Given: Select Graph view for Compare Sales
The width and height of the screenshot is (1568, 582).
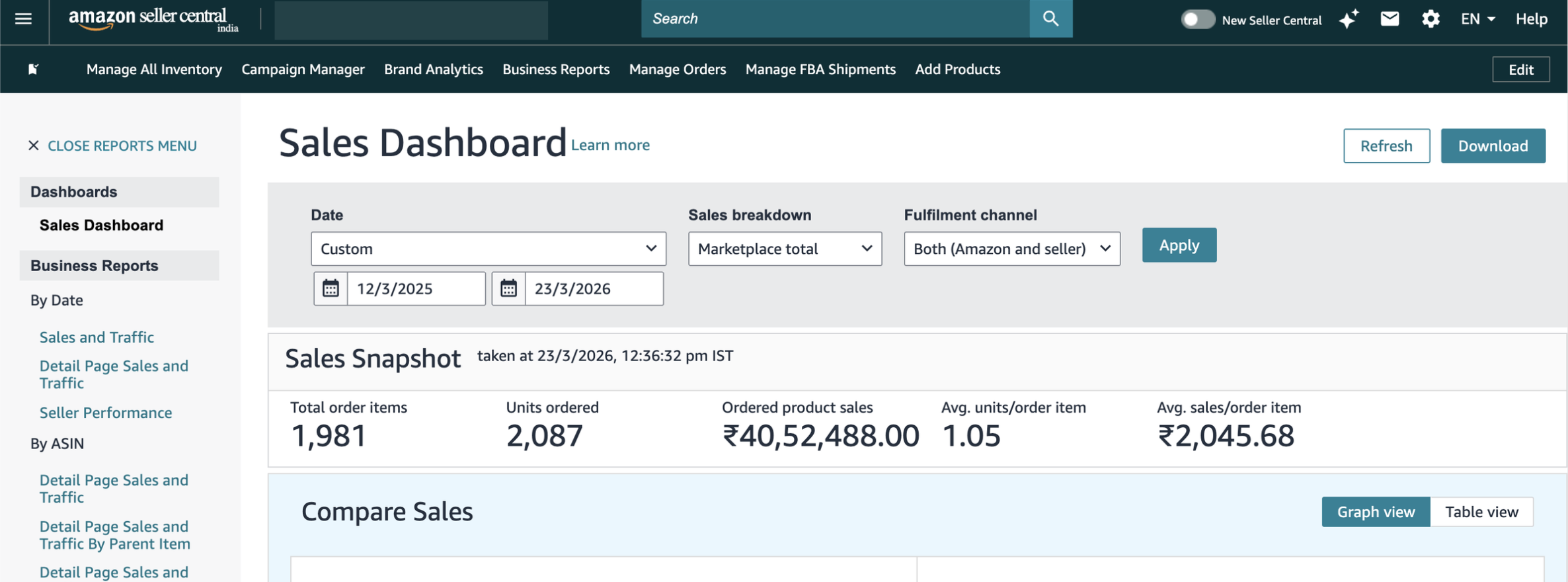Looking at the screenshot, I should click(1376, 512).
